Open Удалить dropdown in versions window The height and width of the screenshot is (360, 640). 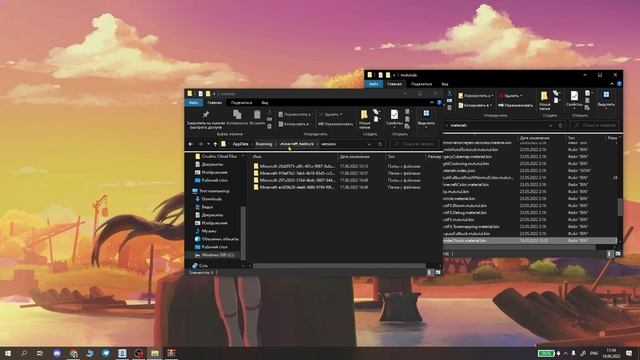pos(331,114)
